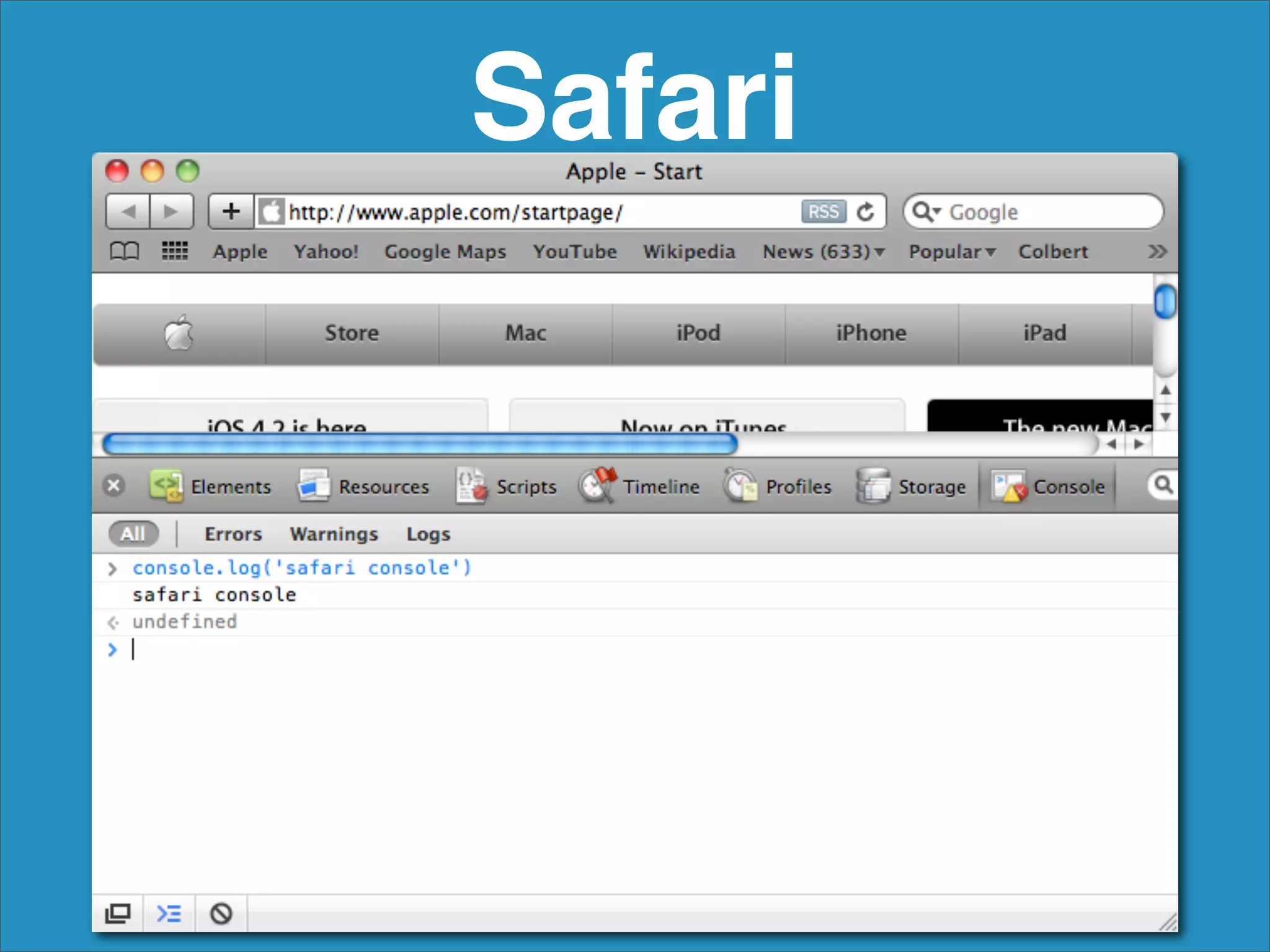This screenshot has height=952, width=1270.
Task: Open the Colbert bookmark
Action: coord(1053,252)
